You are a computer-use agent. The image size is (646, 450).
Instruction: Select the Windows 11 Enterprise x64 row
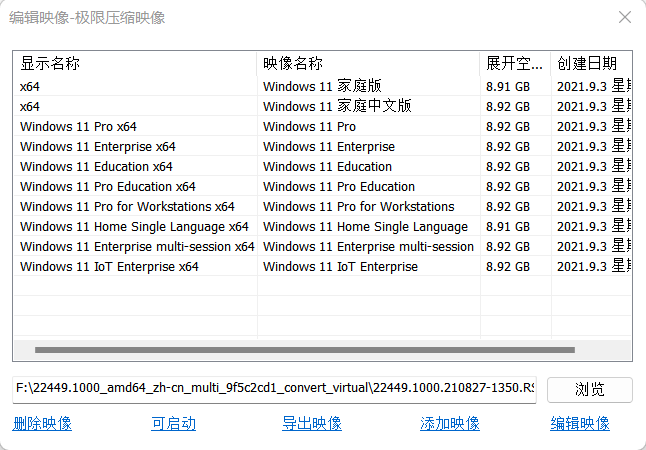[323, 146]
